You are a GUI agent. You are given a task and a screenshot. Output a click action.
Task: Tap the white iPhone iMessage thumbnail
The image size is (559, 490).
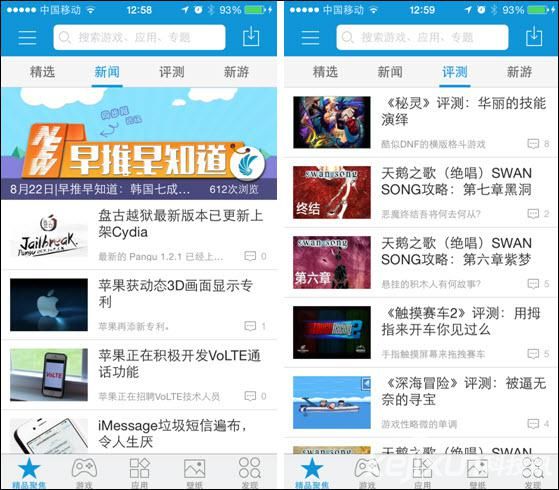click(49, 436)
